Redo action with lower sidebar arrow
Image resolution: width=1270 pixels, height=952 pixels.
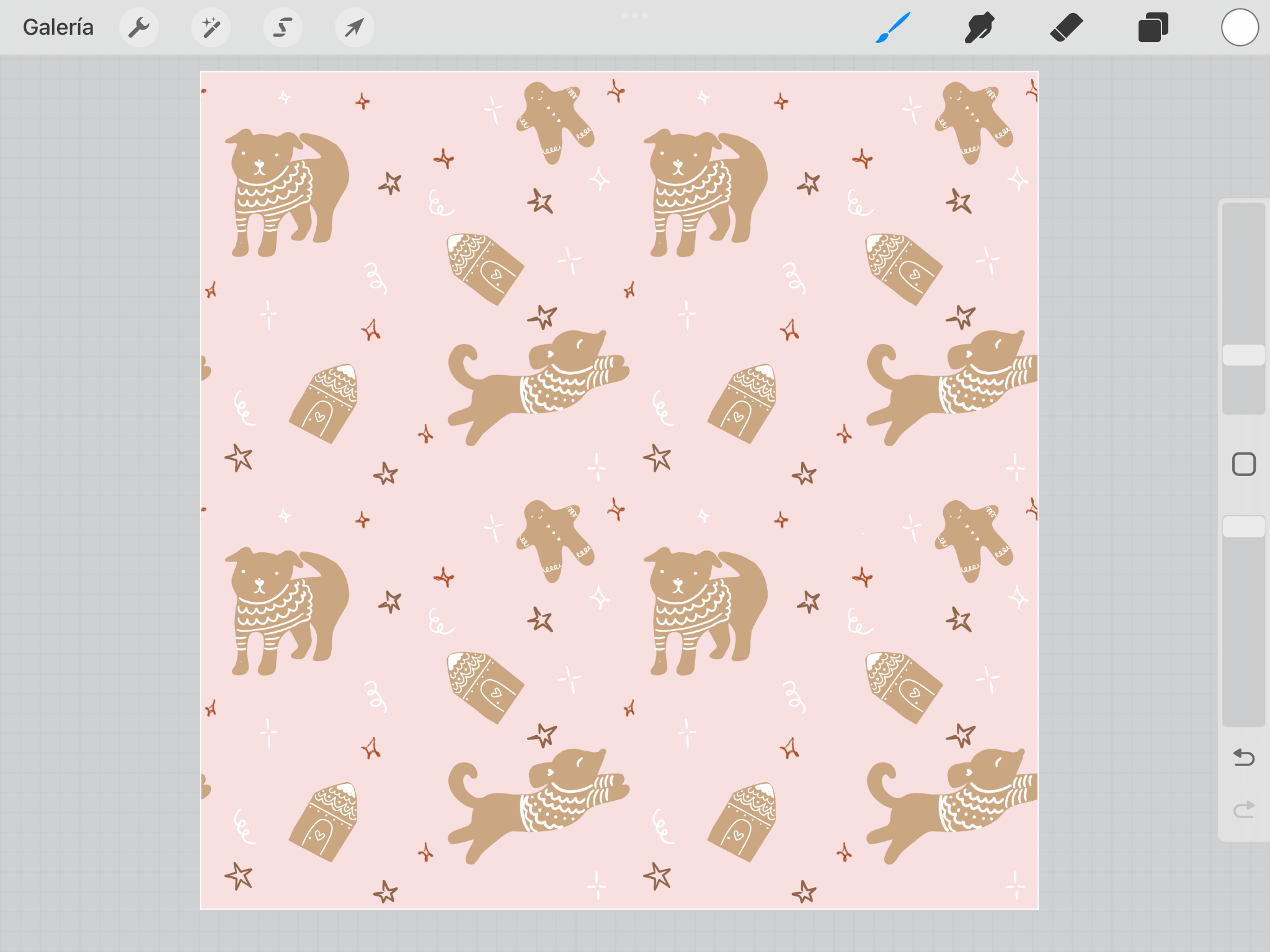[1244, 809]
